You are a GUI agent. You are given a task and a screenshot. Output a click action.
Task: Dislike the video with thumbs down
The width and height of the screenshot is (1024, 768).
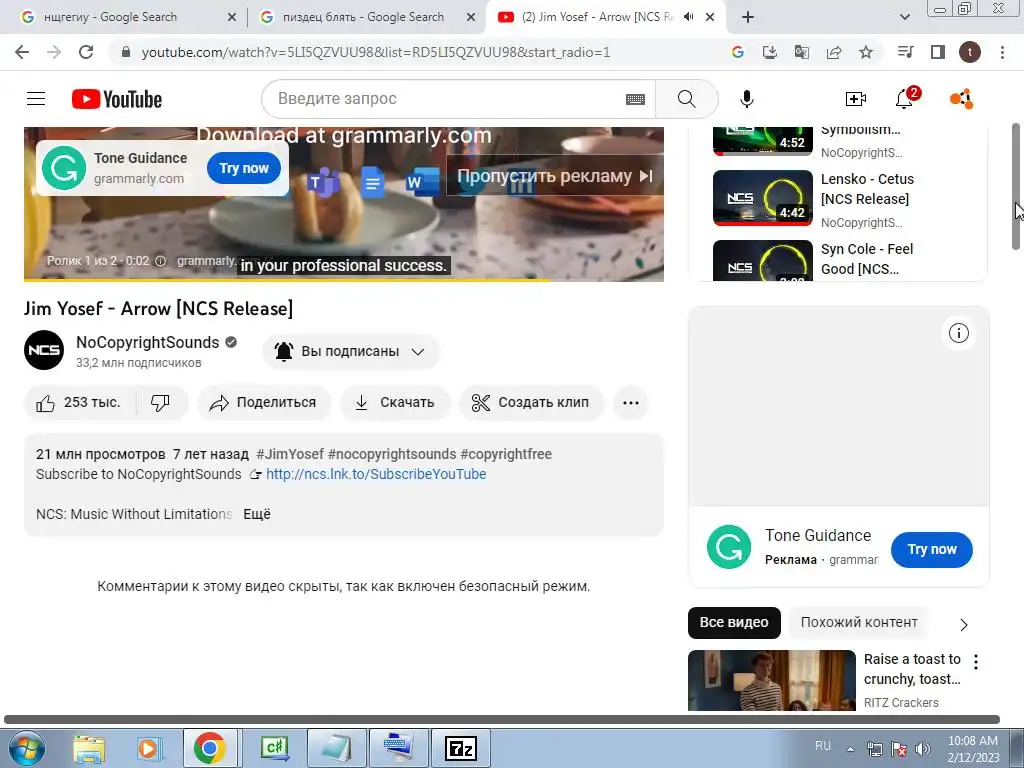tap(161, 403)
